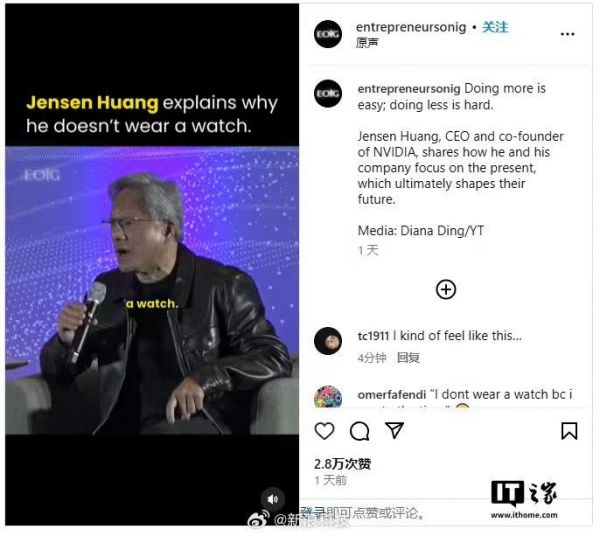Like the post with the heart icon
This screenshot has height=536, width=600.
click(324, 431)
